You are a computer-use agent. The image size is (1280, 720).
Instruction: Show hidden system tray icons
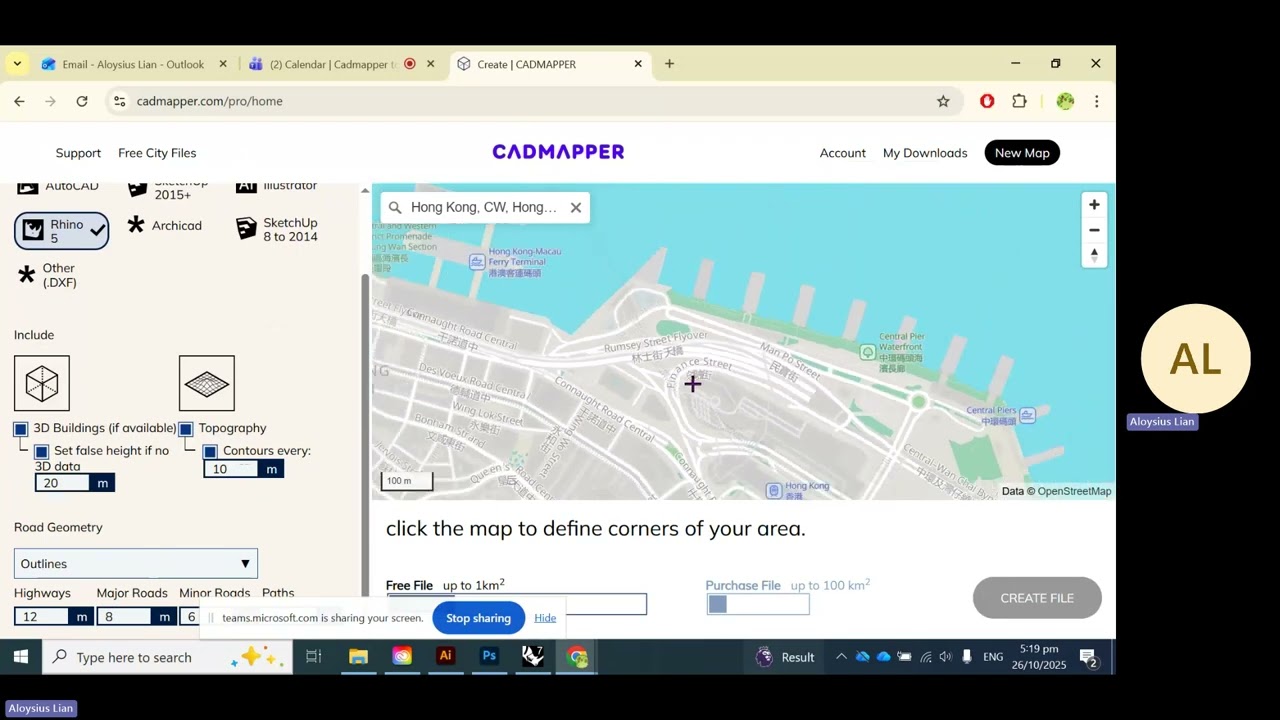pyautogui.click(x=841, y=657)
